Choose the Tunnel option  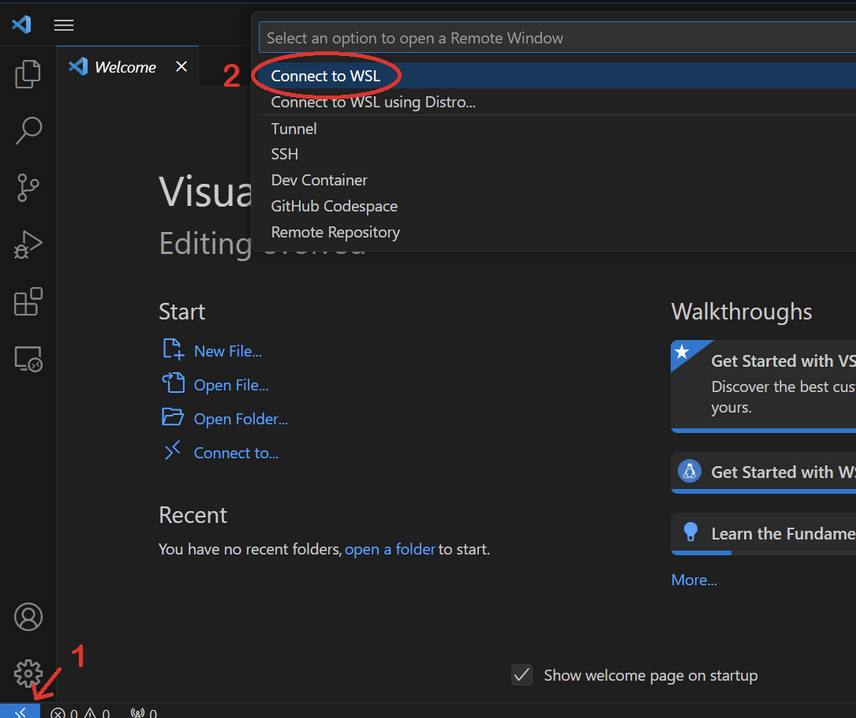click(557, 129)
